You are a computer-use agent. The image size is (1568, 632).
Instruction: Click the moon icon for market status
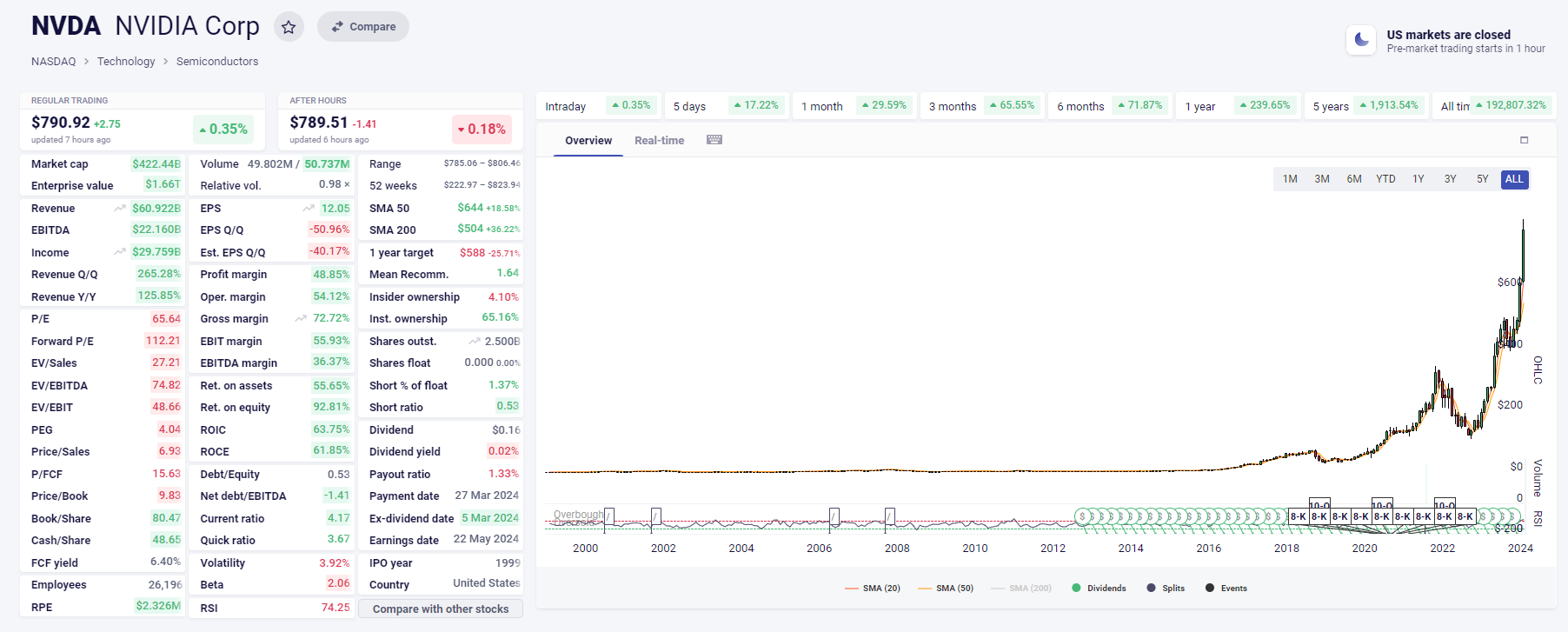click(x=1361, y=40)
